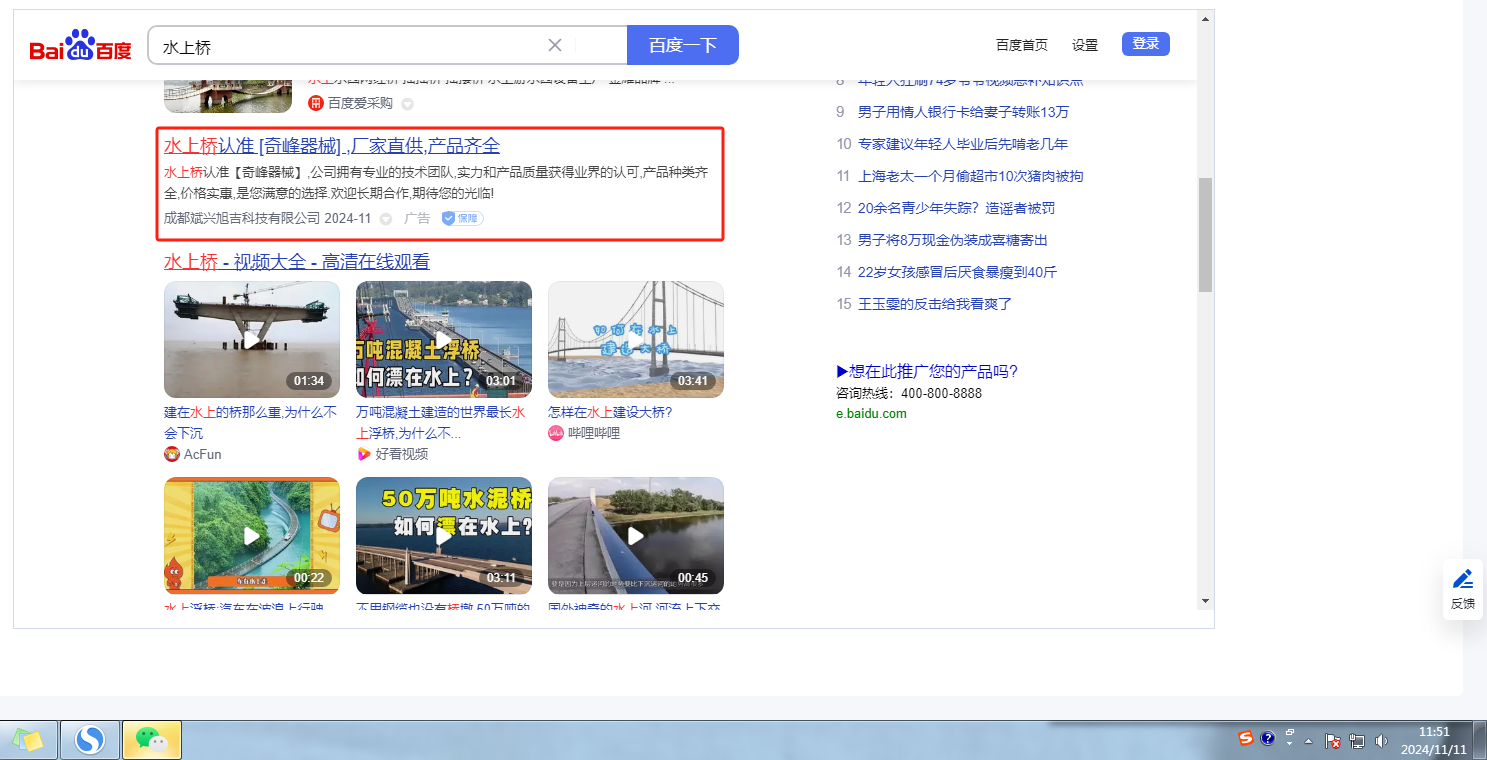Viewport: 1487px width, 760px height.
Task: Click the 好看视频 source icon
Action: (364, 454)
